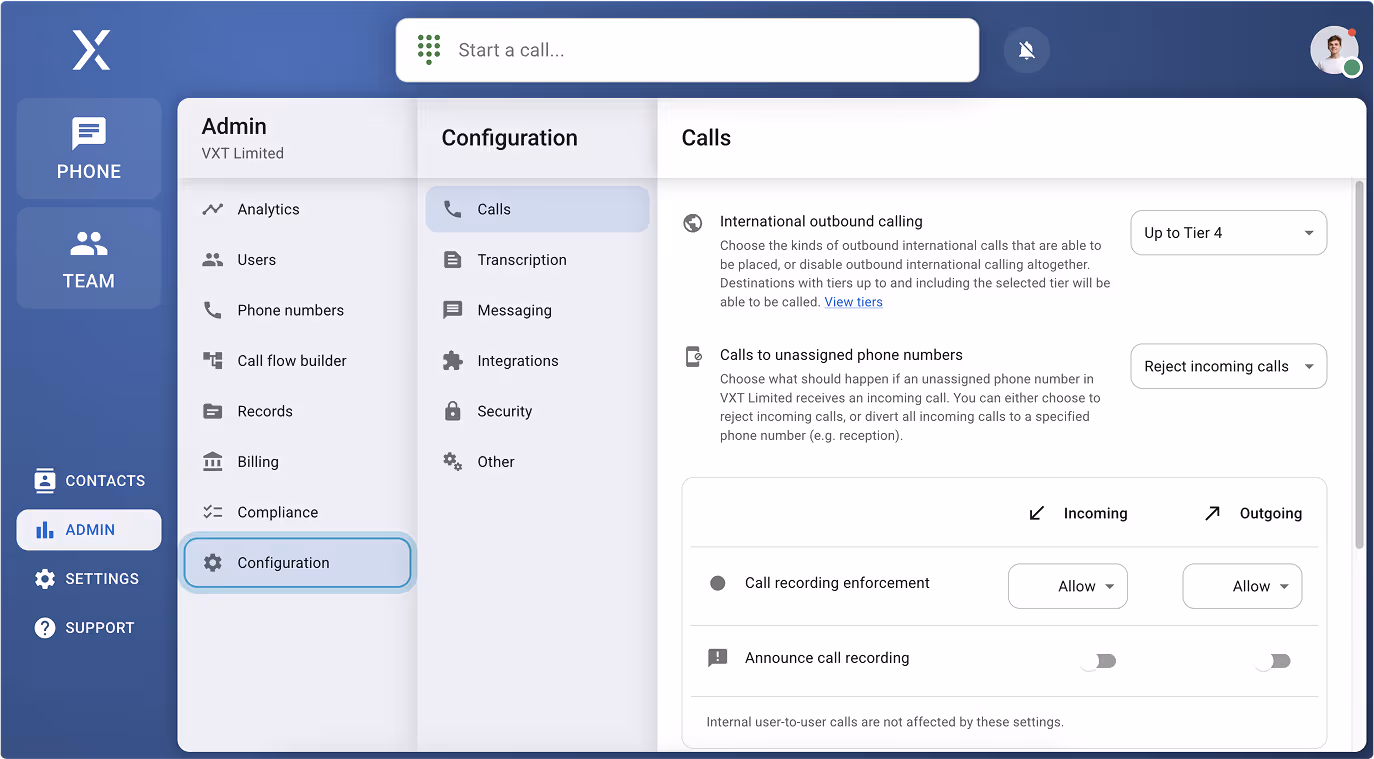Screen dimensions: 1374x759
Task: Click the Security padlock icon
Action: click(453, 411)
